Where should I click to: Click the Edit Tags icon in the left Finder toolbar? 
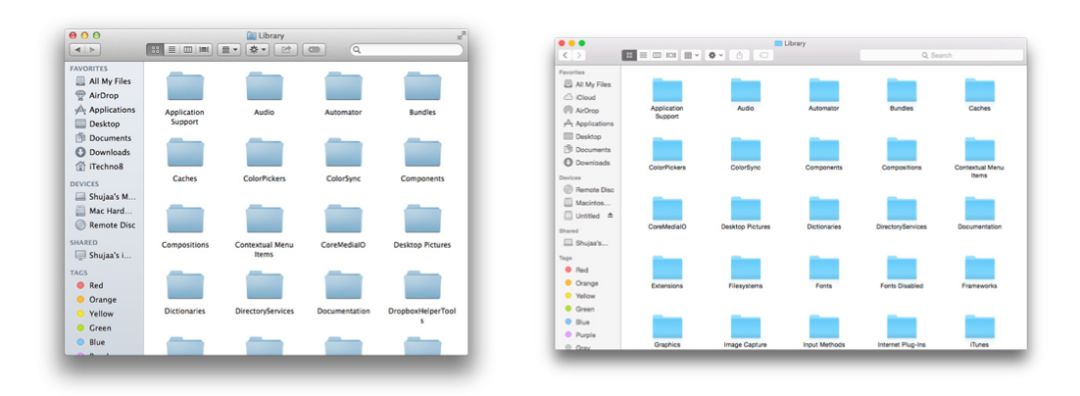point(314,50)
